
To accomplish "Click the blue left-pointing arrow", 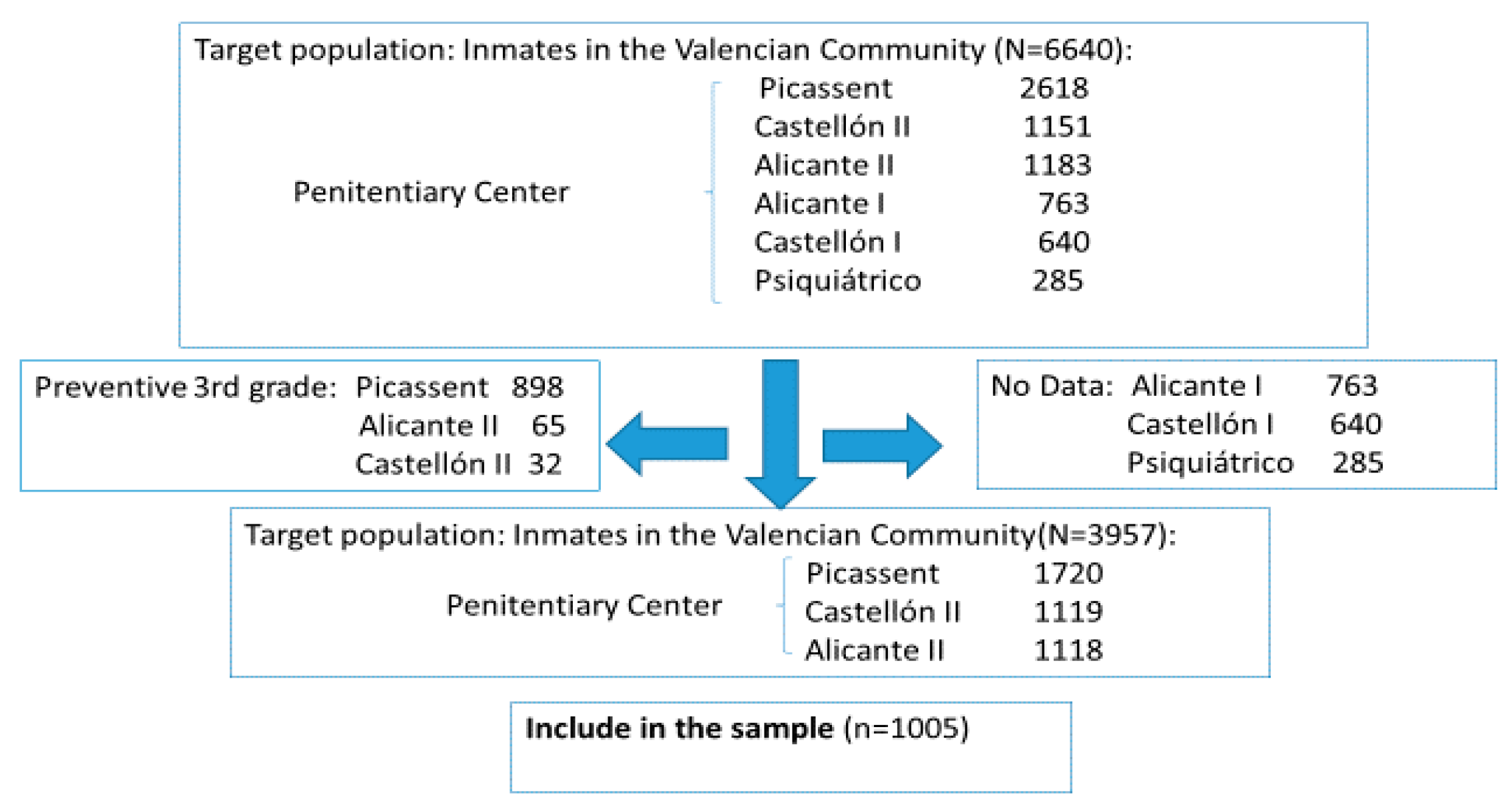I will click(667, 444).
